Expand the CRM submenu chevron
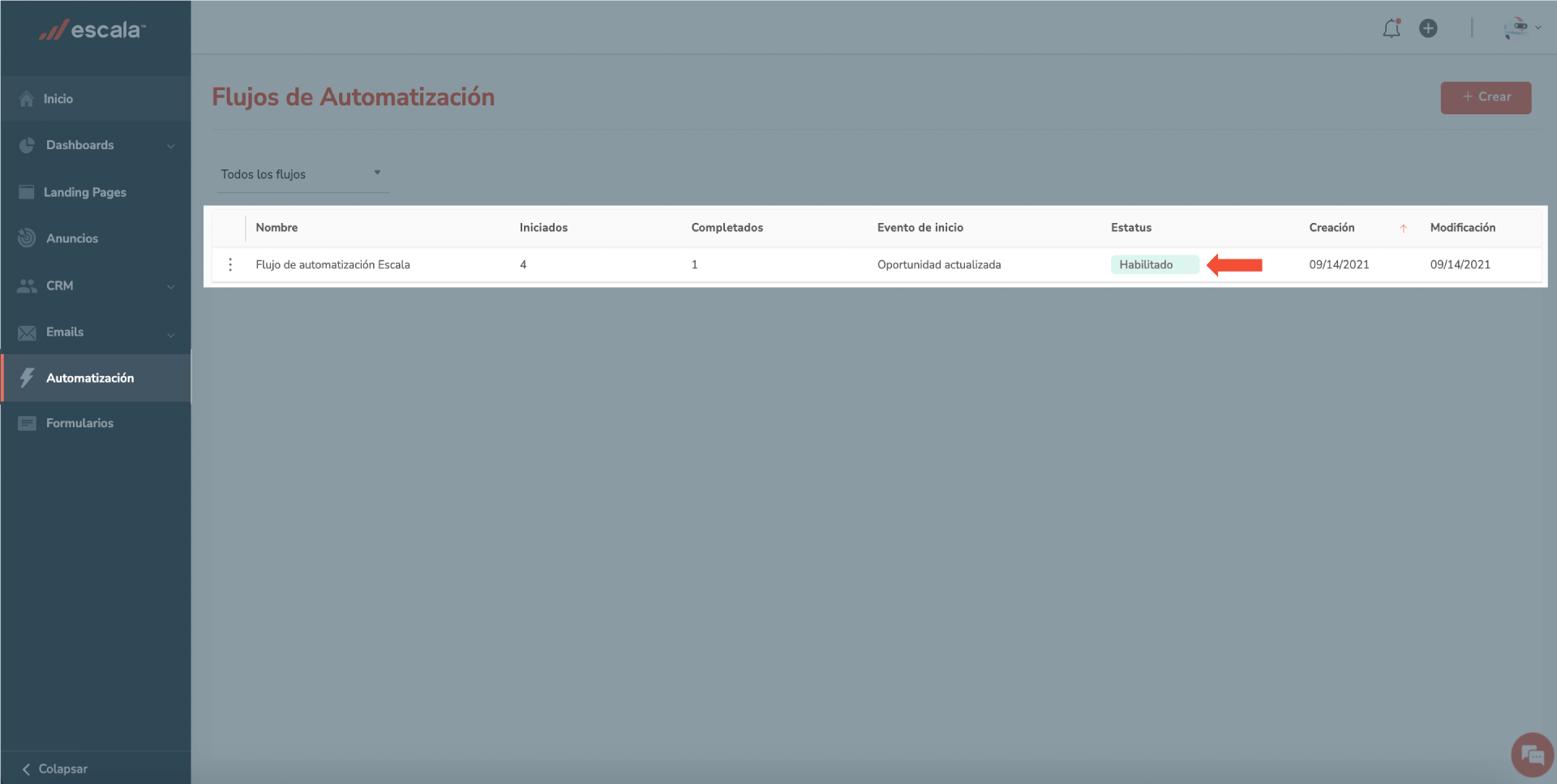The width and height of the screenshot is (1557, 784). coord(171,287)
